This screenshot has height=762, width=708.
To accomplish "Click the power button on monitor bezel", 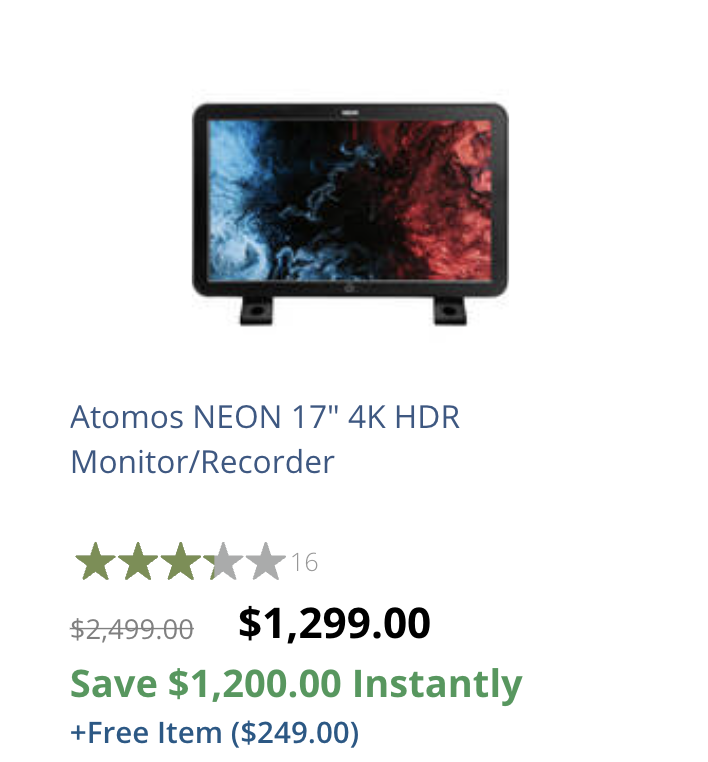I will click(x=350, y=289).
